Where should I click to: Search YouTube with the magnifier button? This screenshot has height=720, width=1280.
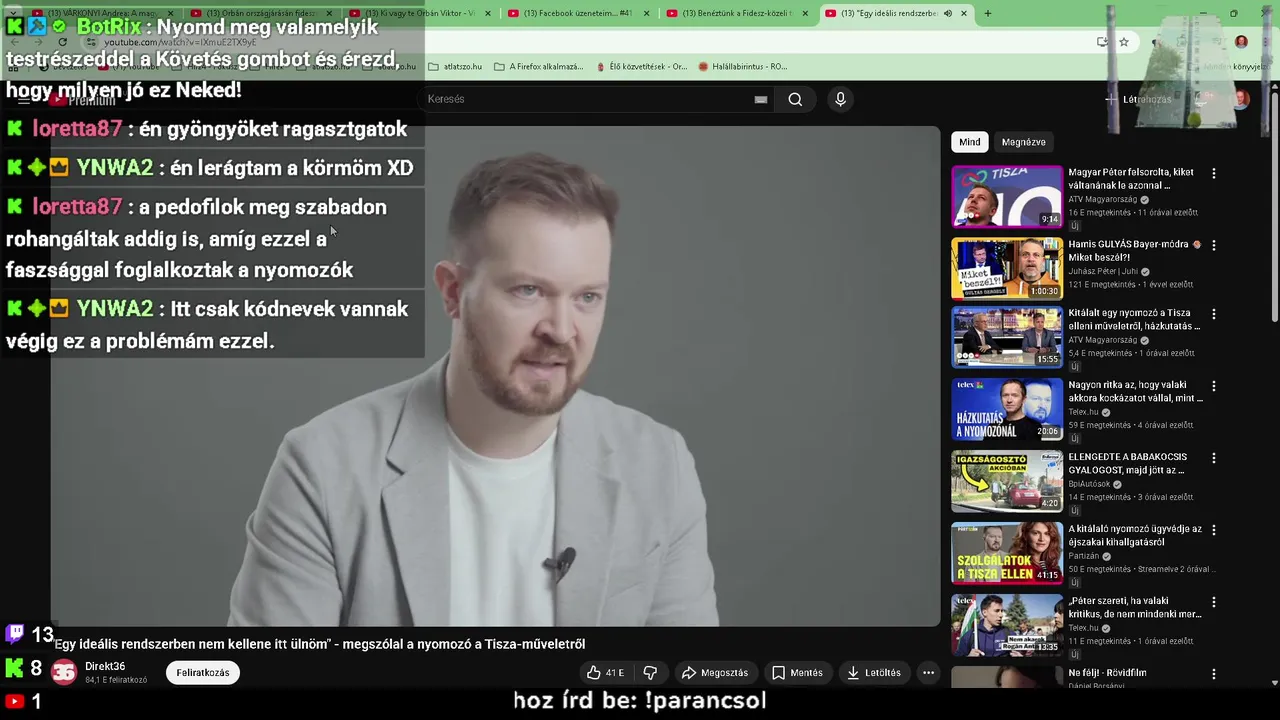[x=795, y=99]
